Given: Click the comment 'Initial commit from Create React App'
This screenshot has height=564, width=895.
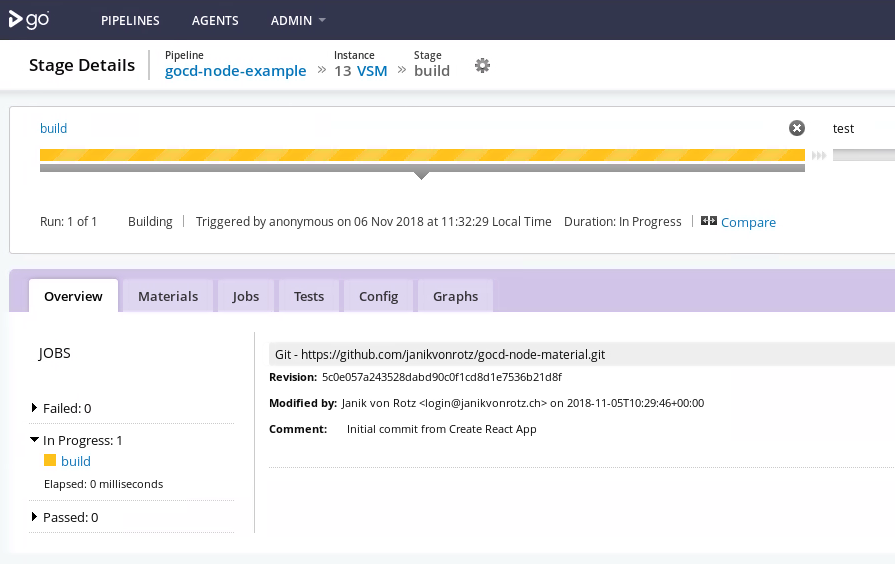Looking at the screenshot, I should (442, 429).
